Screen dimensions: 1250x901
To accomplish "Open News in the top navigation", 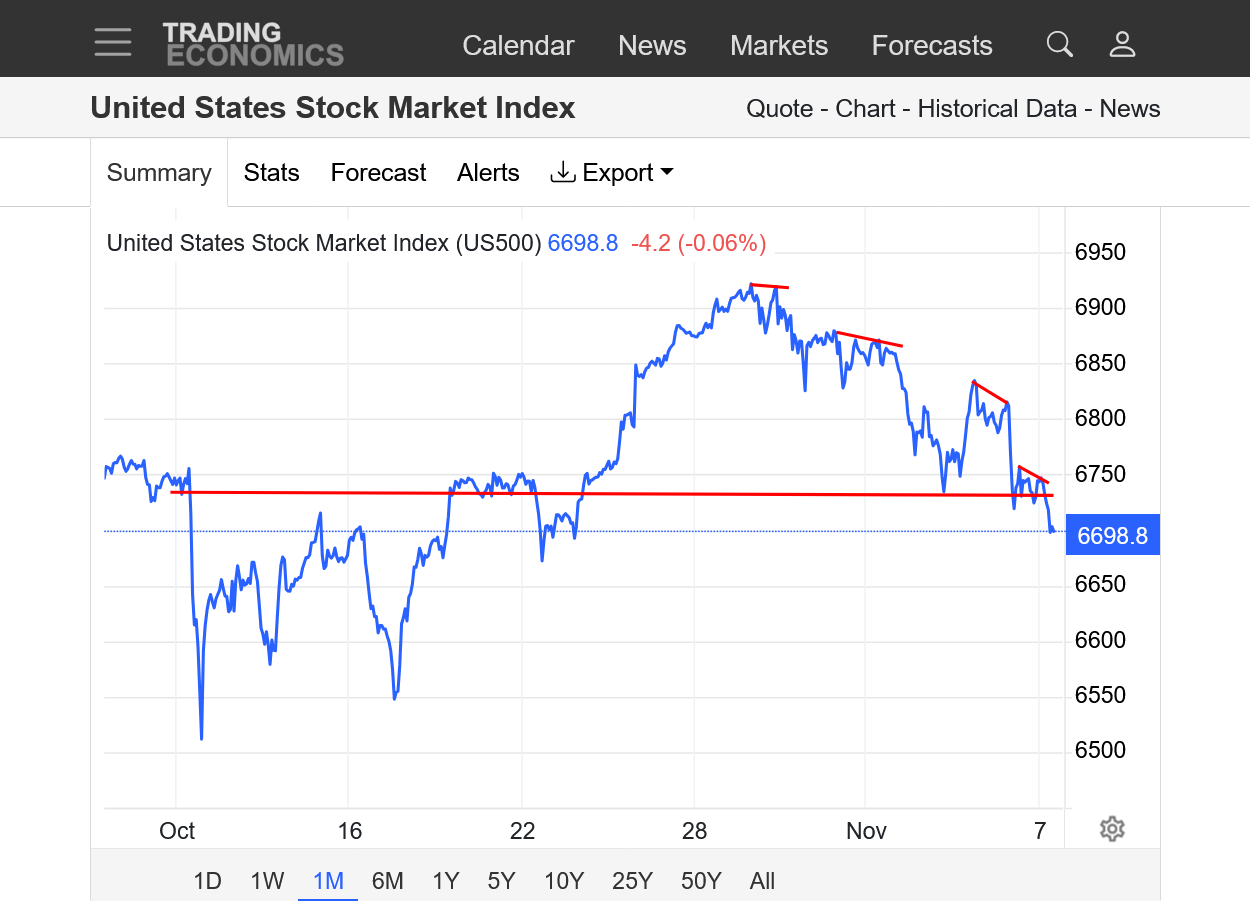I will [652, 45].
